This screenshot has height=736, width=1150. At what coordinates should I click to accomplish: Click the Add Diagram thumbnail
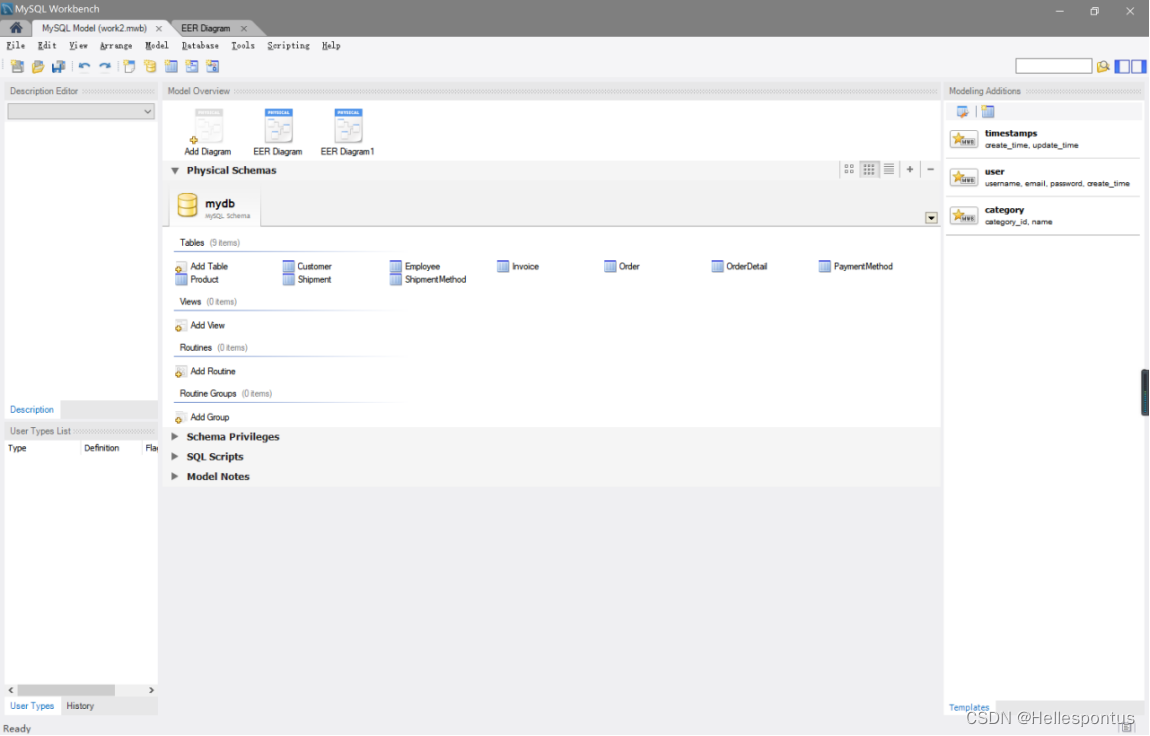coord(208,132)
